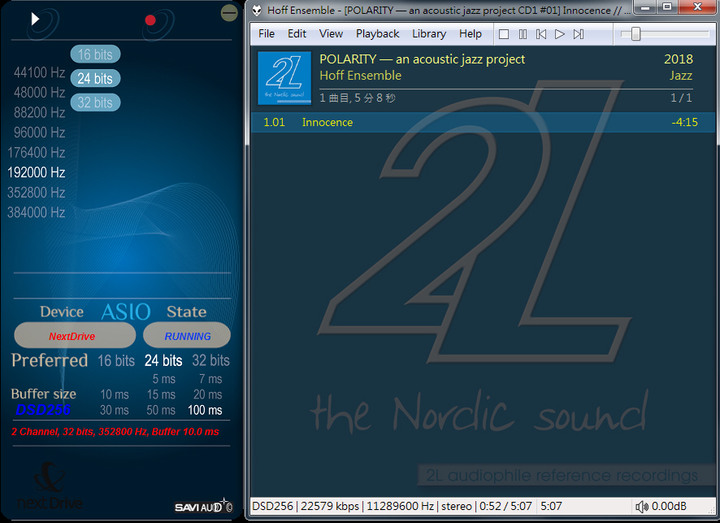
Task: Open the File menu
Action: click(x=266, y=34)
